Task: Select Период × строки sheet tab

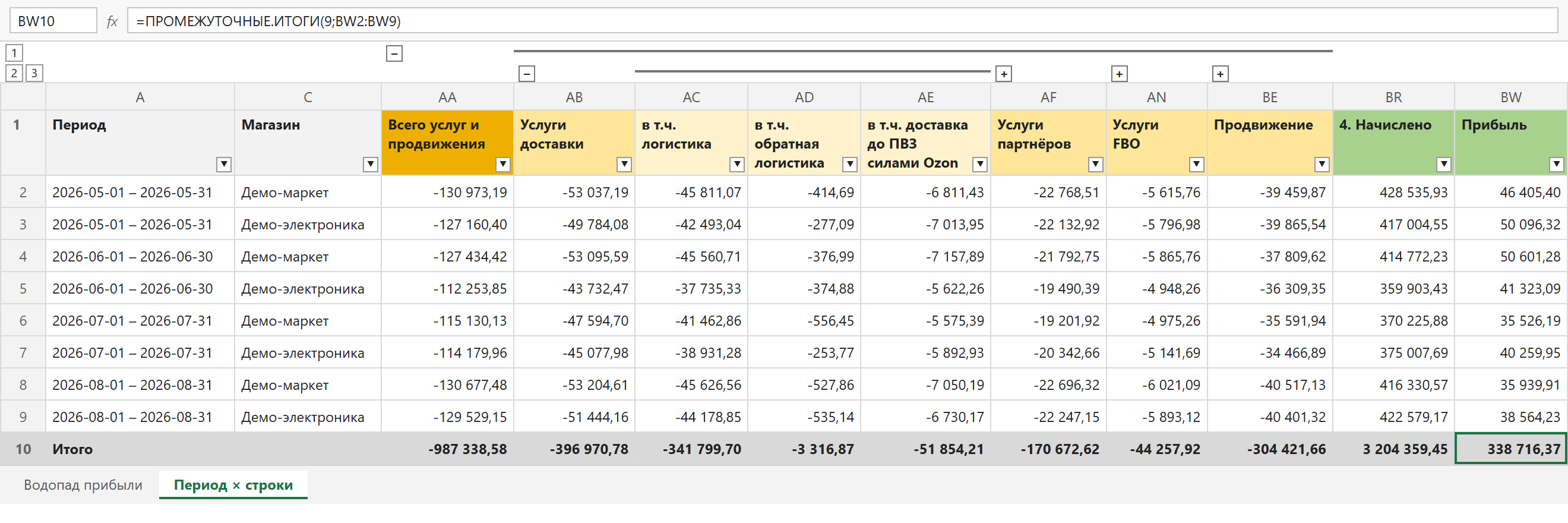Action: (233, 484)
